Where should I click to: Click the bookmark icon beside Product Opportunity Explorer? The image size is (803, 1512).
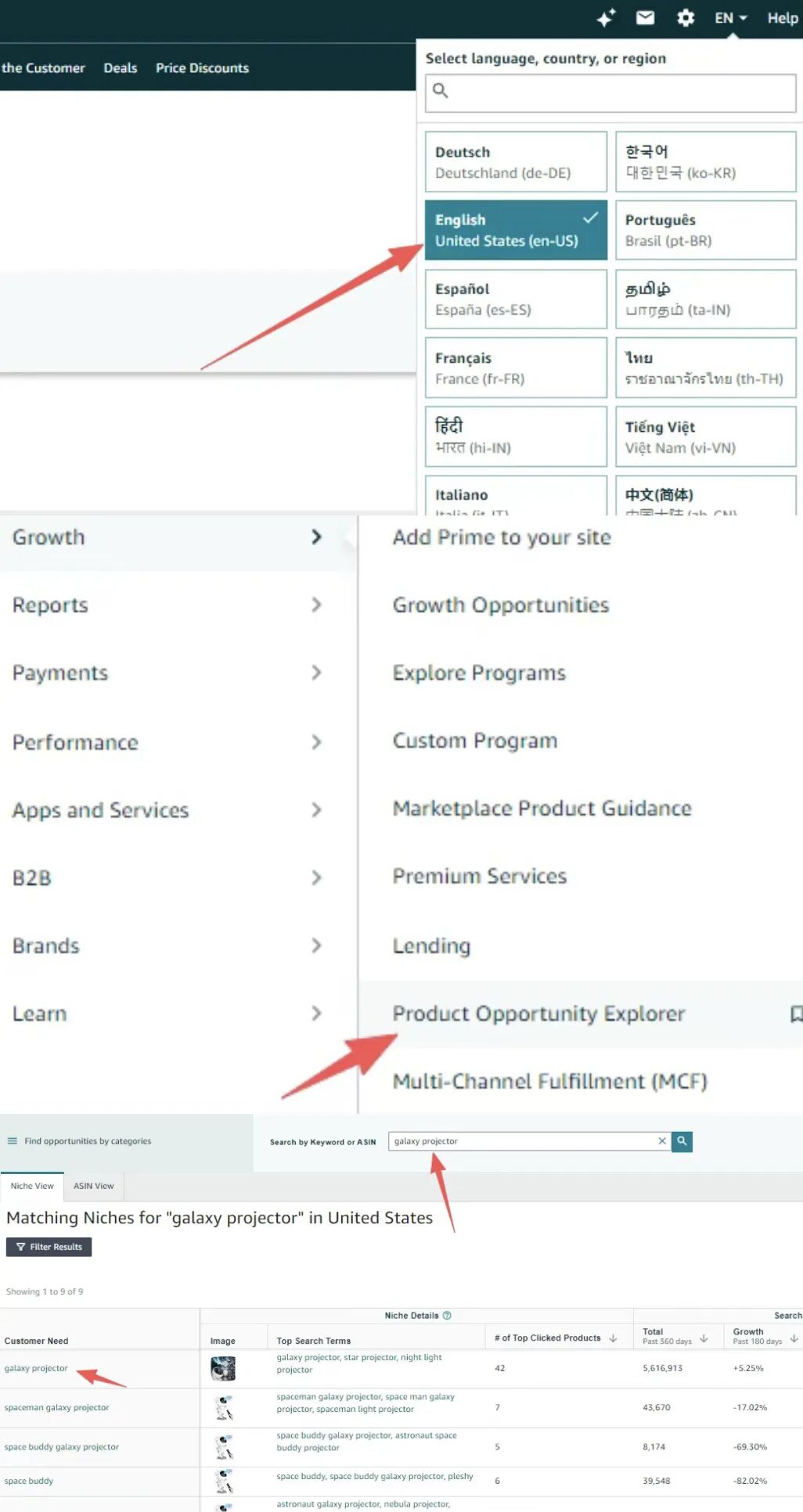[795, 1014]
